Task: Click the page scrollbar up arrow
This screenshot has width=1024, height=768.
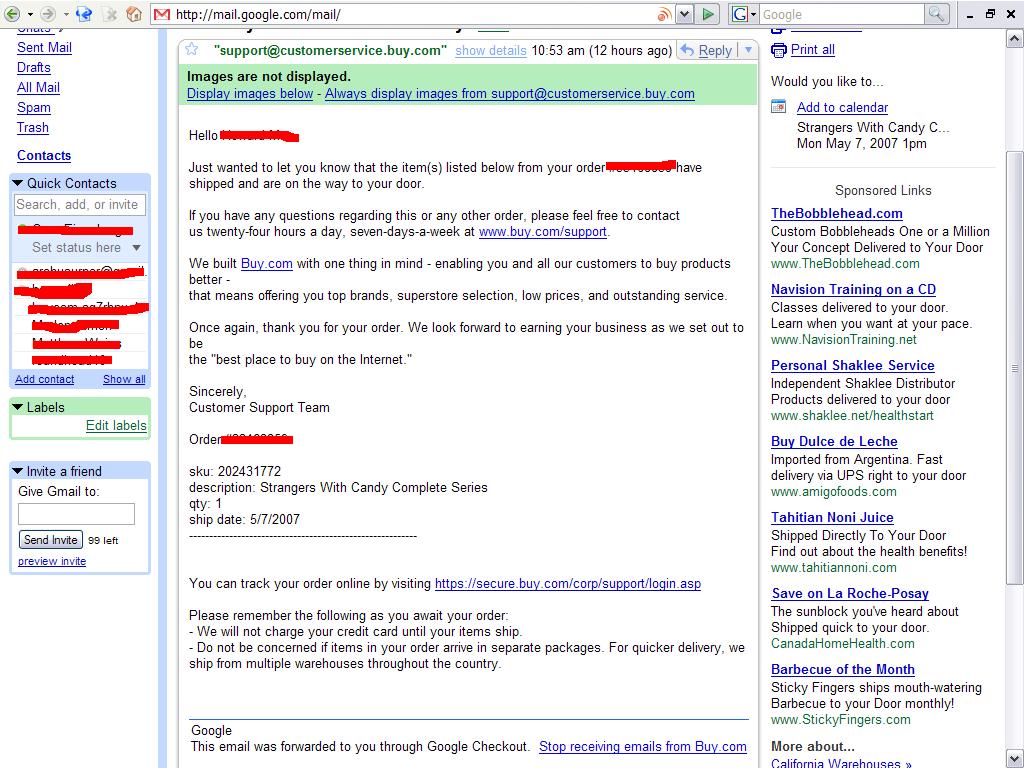Action: pos(1014,39)
